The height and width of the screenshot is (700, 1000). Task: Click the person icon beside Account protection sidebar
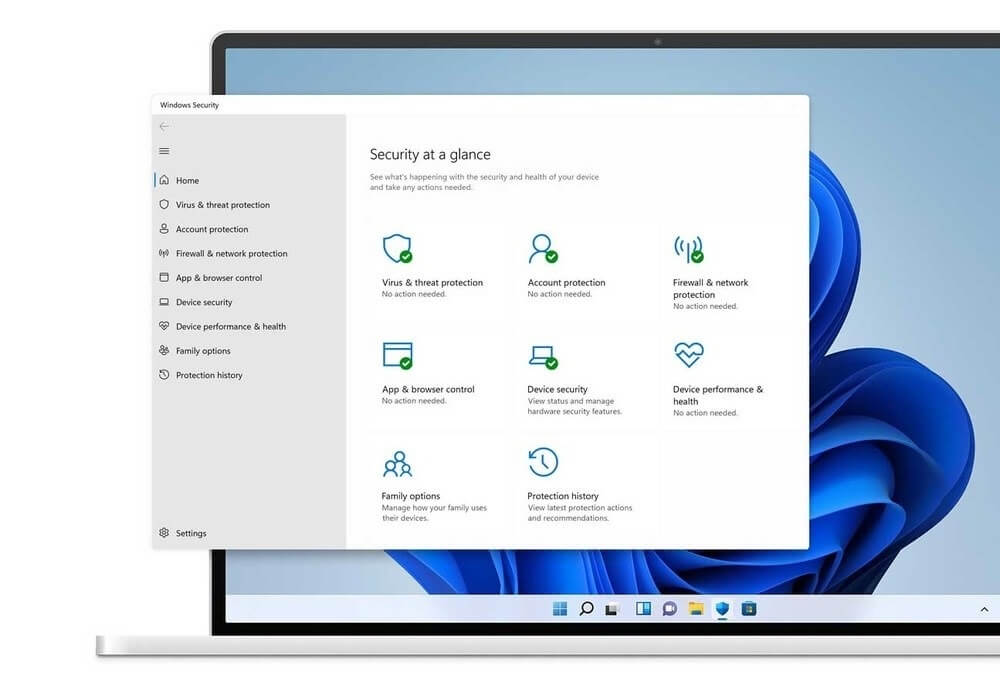[164, 228]
